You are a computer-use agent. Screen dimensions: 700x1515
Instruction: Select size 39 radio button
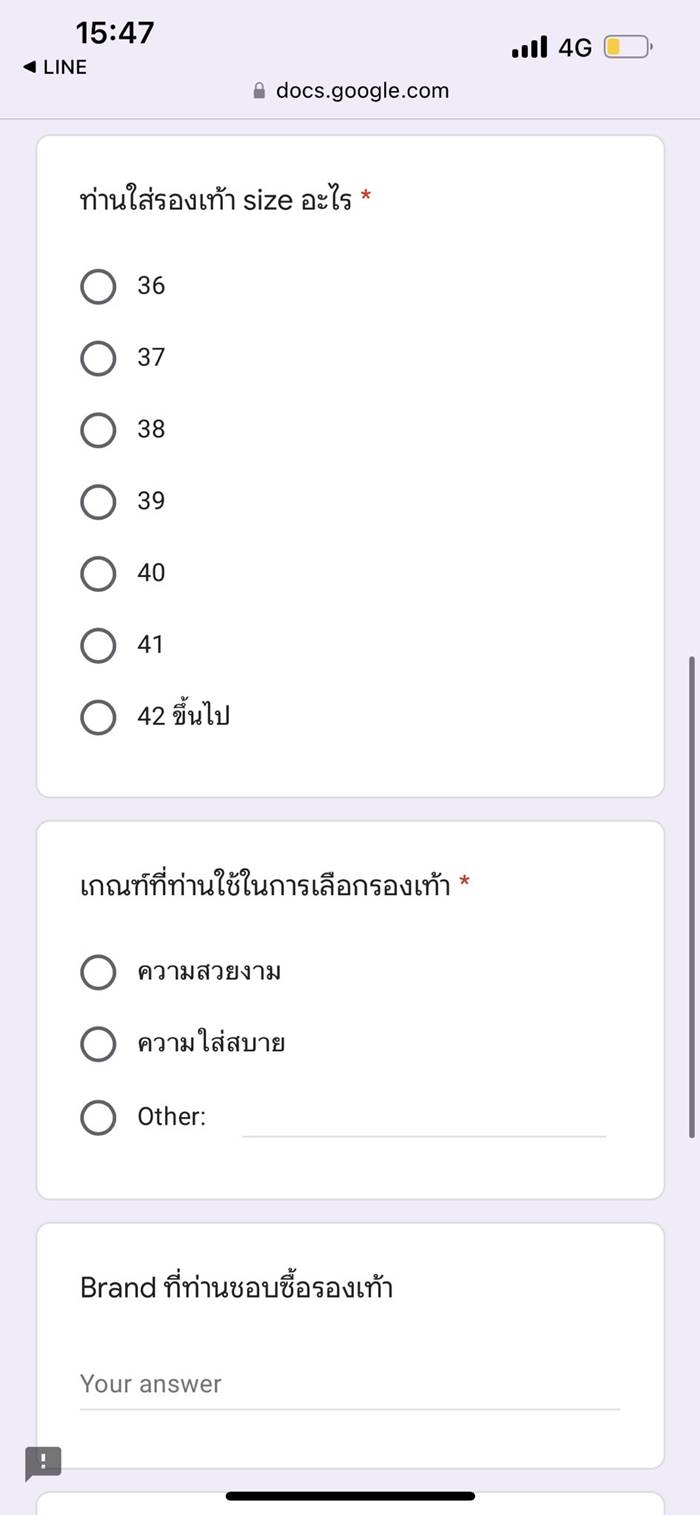[97, 501]
